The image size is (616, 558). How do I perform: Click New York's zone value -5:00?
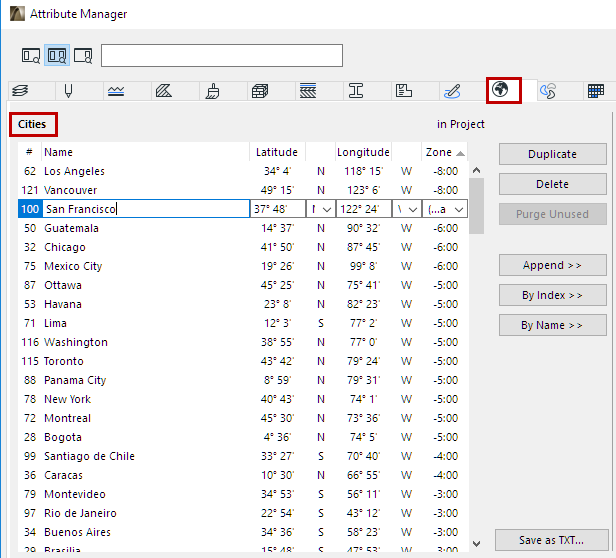pyautogui.click(x=446, y=399)
